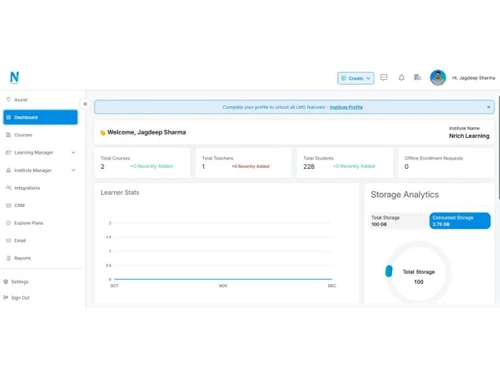The image size is (500, 375).
Task: Expand the Learning Manager chevron
Action: tap(73, 153)
